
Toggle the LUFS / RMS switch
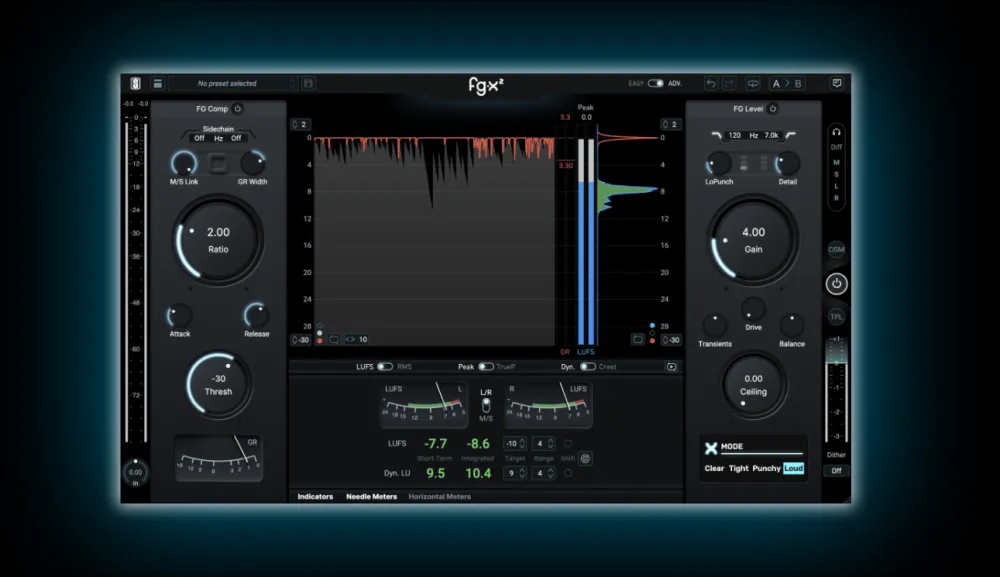click(385, 367)
